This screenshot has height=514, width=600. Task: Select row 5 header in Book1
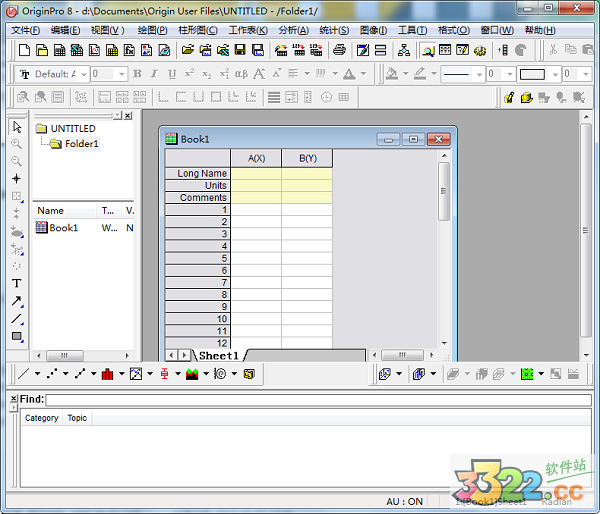pyautogui.click(x=197, y=258)
